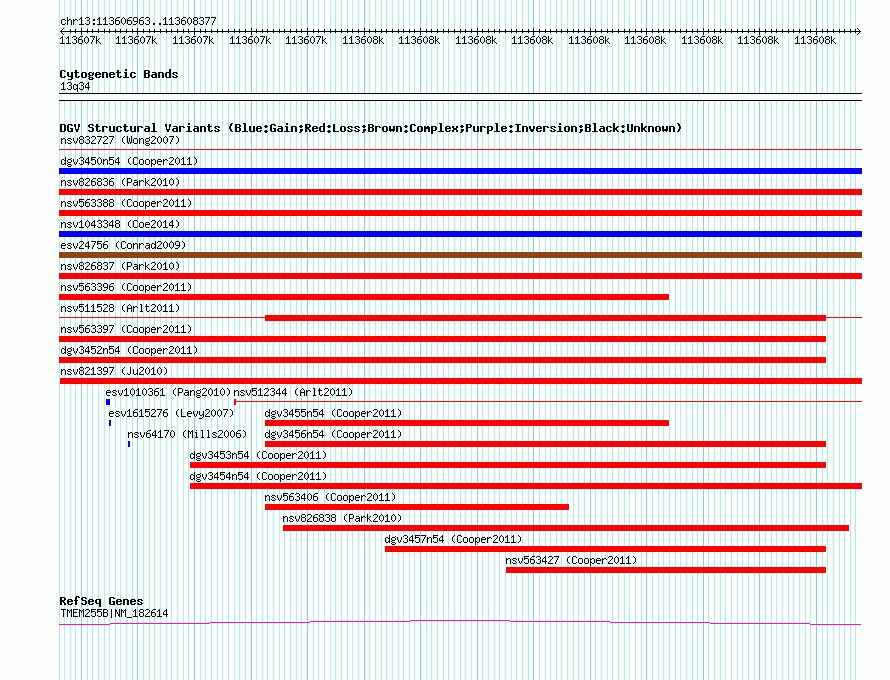Open nsv563397 (Cooper2011) variant label
890x680 pixels.
[126, 329]
